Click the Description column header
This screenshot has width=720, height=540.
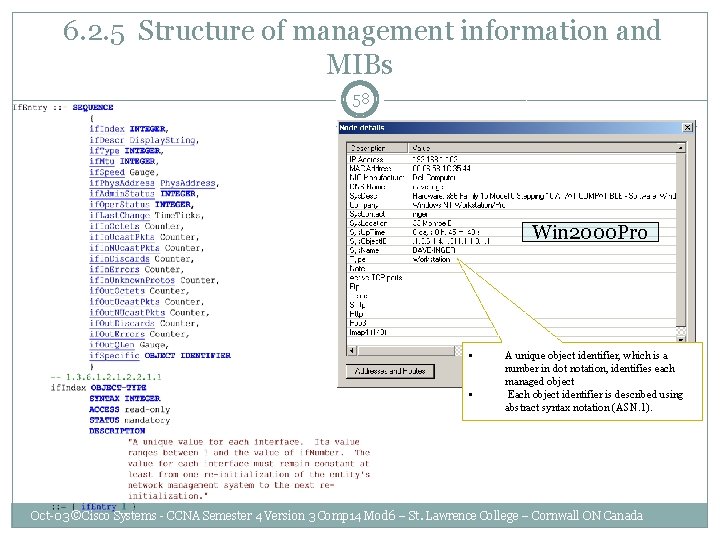pos(377,148)
